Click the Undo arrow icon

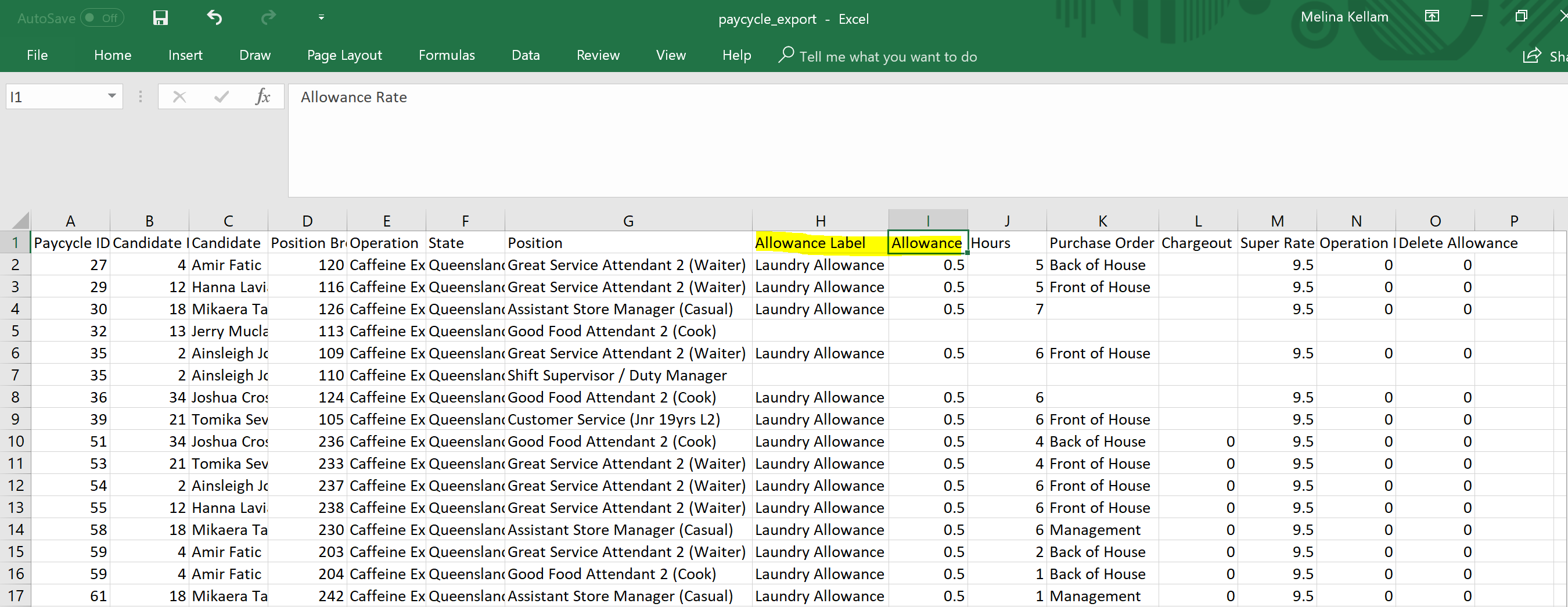coord(214,17)
